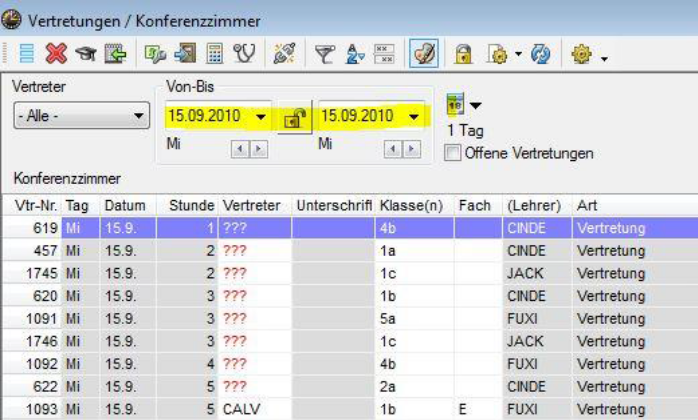Click the stethoscope icon in toolbar
Viewport: 698px width, 420px height.
pos(244,55)
